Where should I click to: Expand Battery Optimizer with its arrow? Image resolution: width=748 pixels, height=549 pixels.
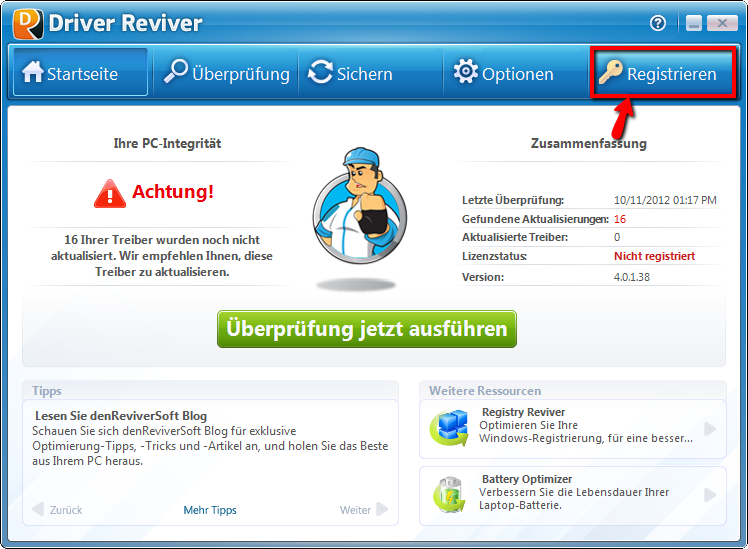710,495
